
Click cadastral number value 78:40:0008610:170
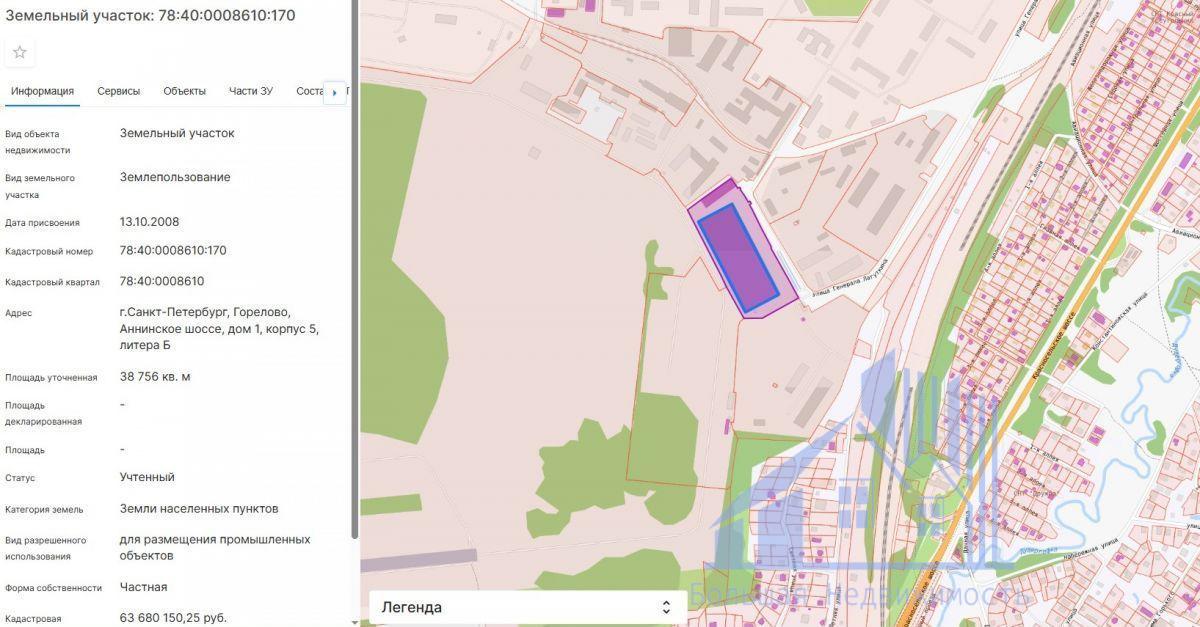tap(172, 251)
